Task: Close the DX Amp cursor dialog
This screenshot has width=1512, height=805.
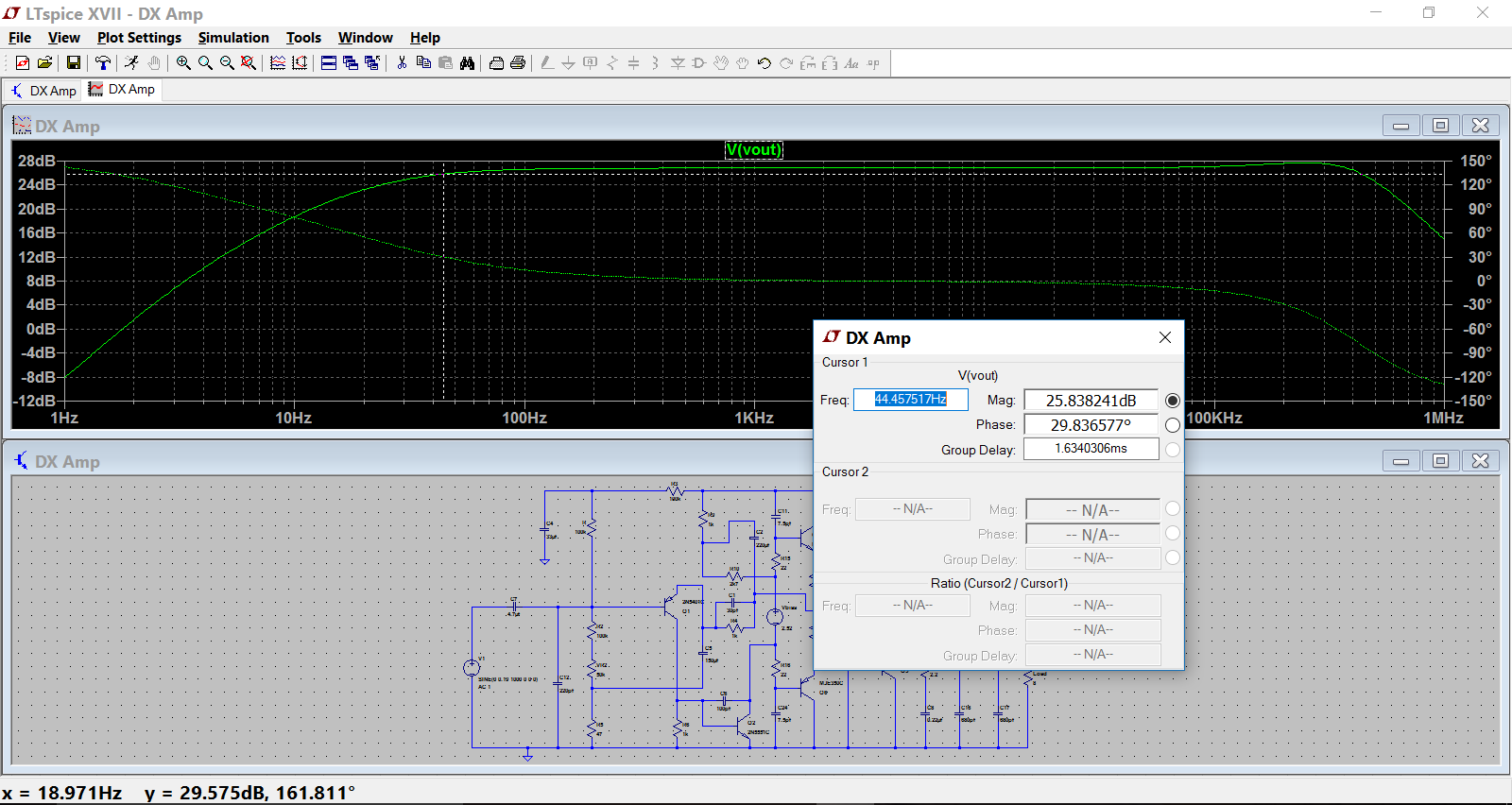Action: (x=1164, y=337)
